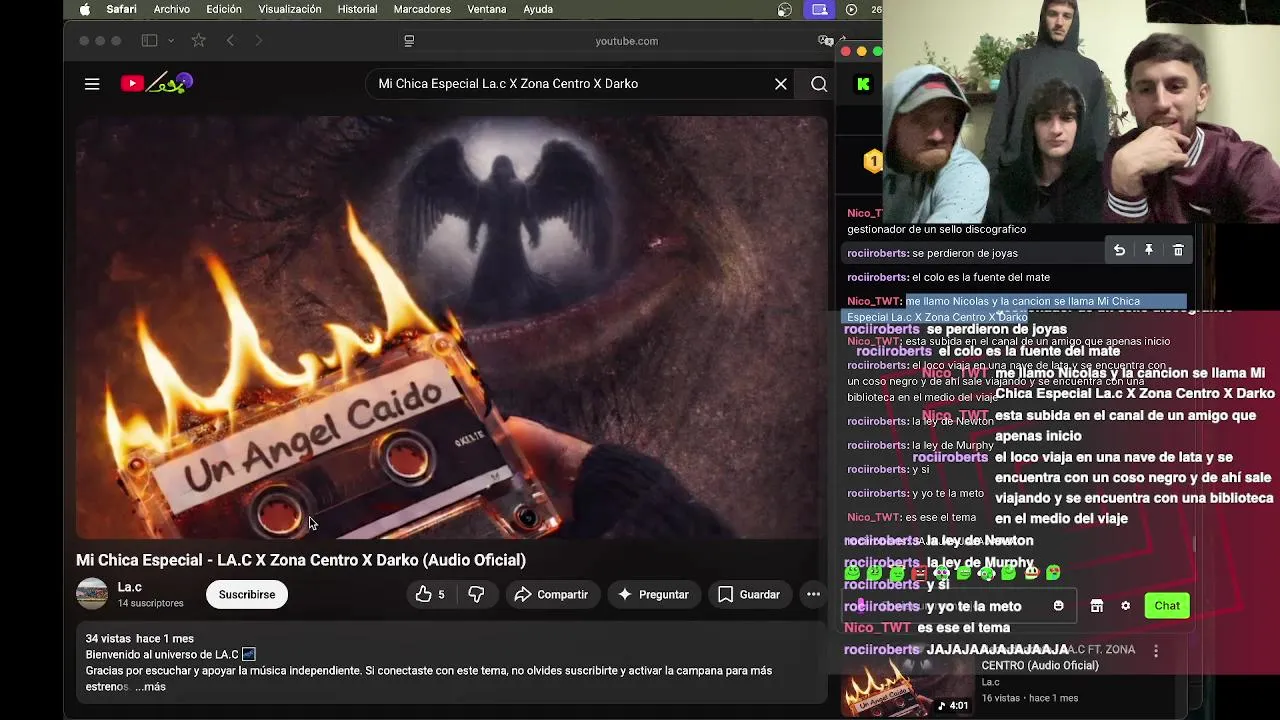Pin the chat message with pin icon
The height and width of the screenshot is (720, 1280).
[x=1149, y=251]
